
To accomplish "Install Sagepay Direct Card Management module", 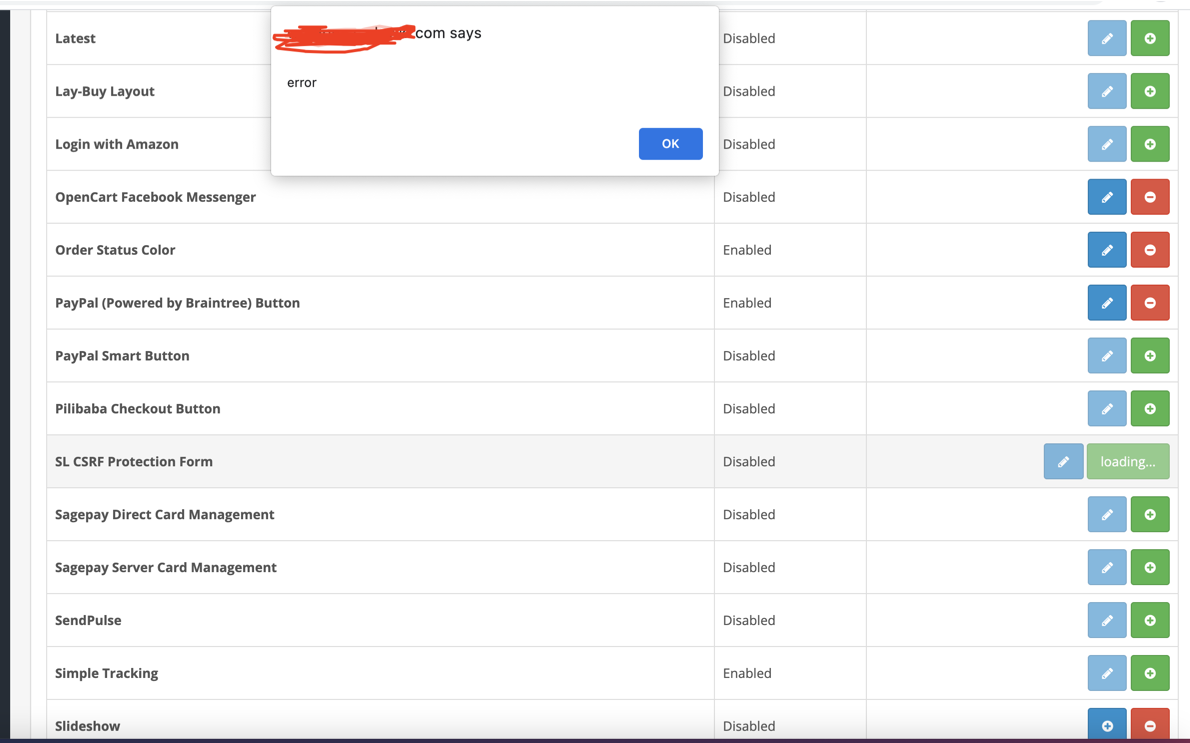I will [1150, 515].
